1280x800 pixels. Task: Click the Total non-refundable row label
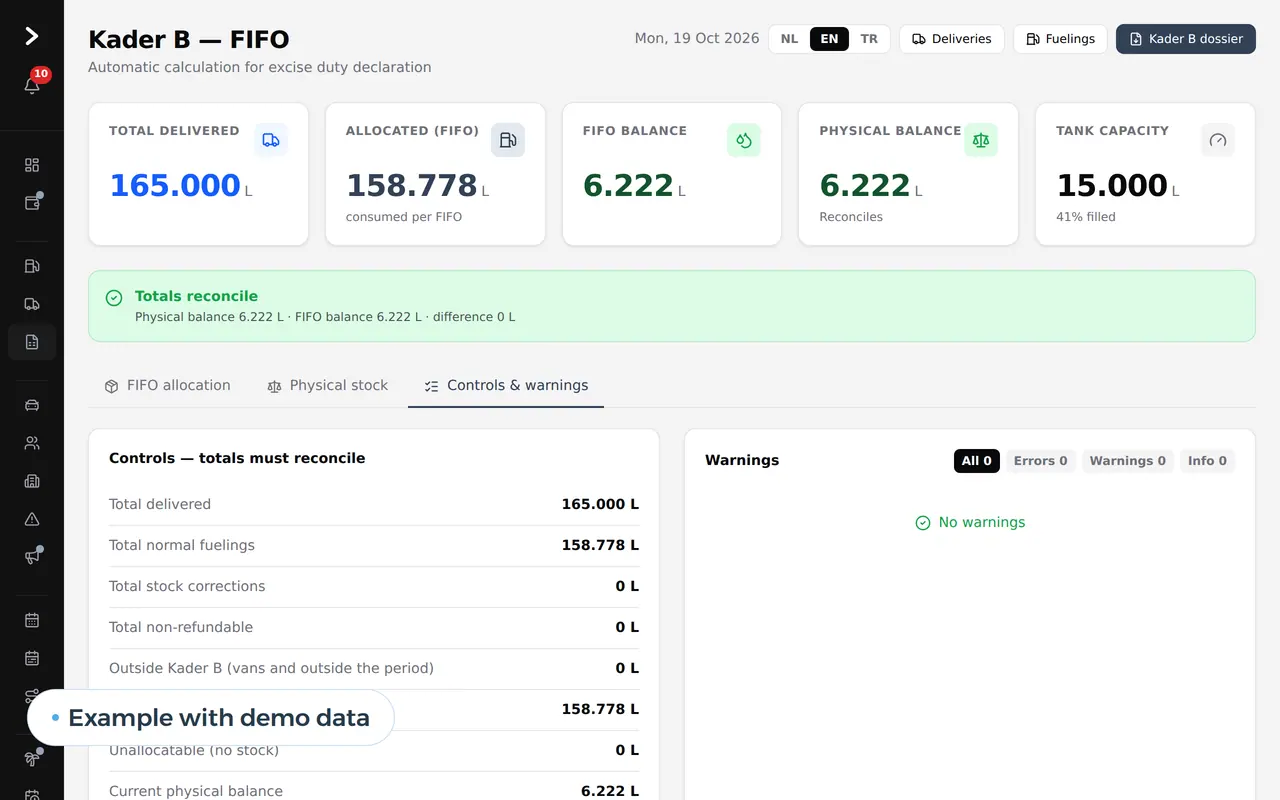[x=181, y=628]
